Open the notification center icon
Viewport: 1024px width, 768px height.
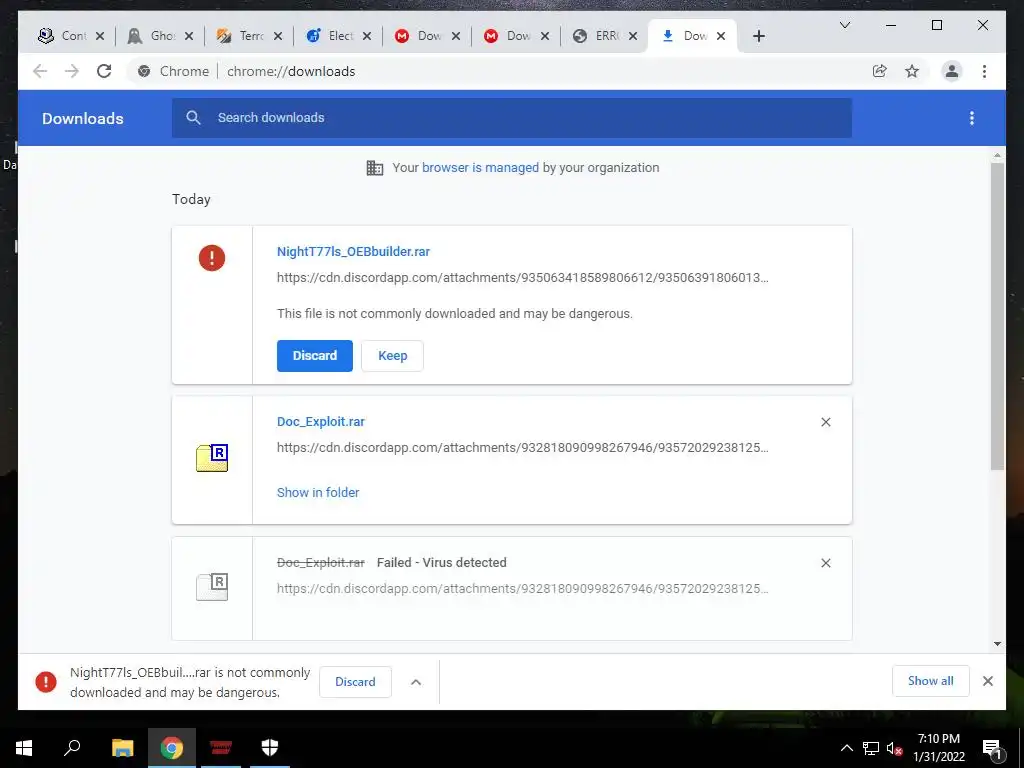[992, 748]
